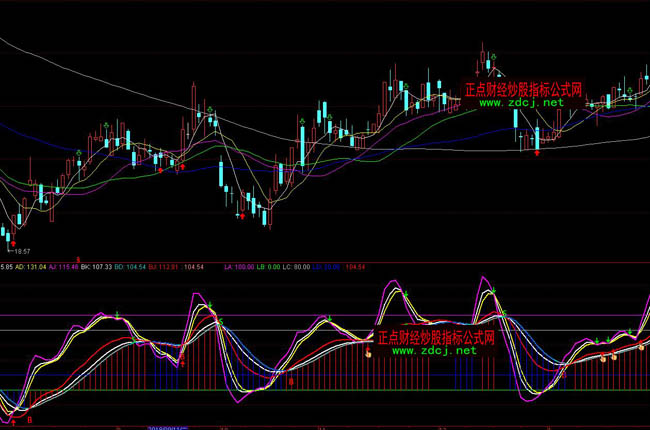Click the LA: 100.00 parameter label
650x430 pixels.
[x=238, y=267]
